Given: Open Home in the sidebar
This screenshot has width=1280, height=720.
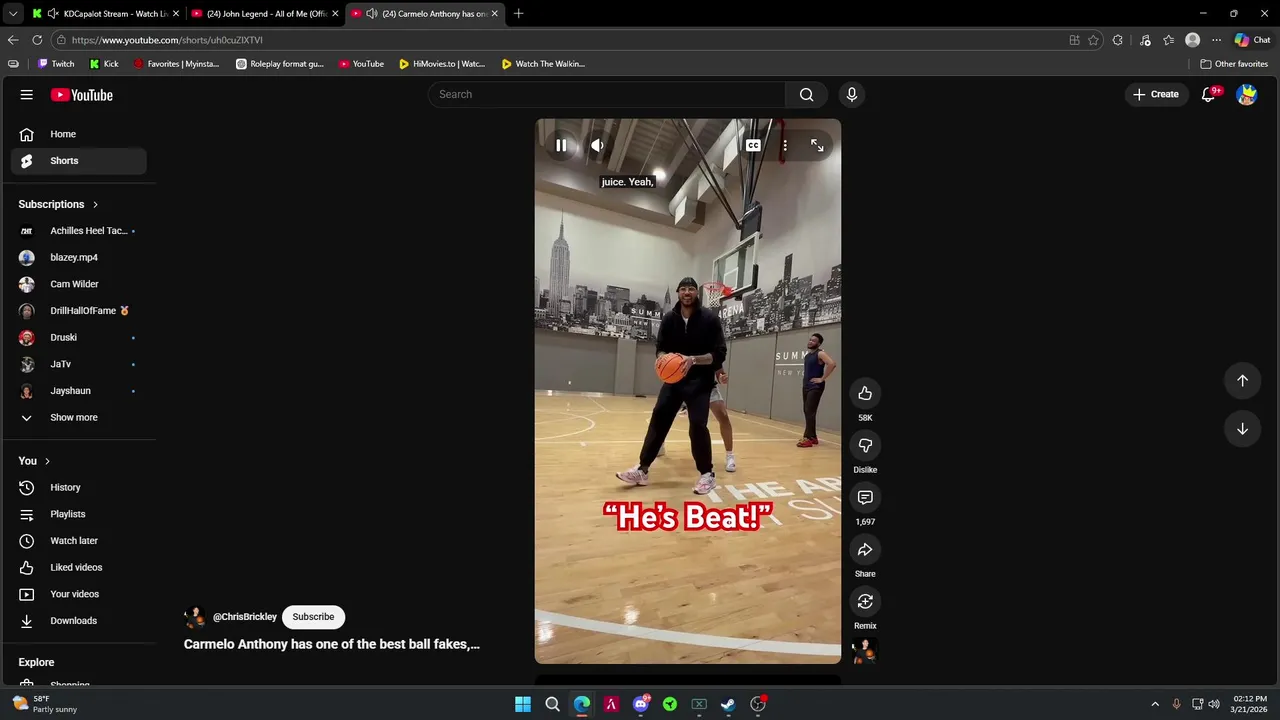Looking at the screenshot, I should (79, 134).
